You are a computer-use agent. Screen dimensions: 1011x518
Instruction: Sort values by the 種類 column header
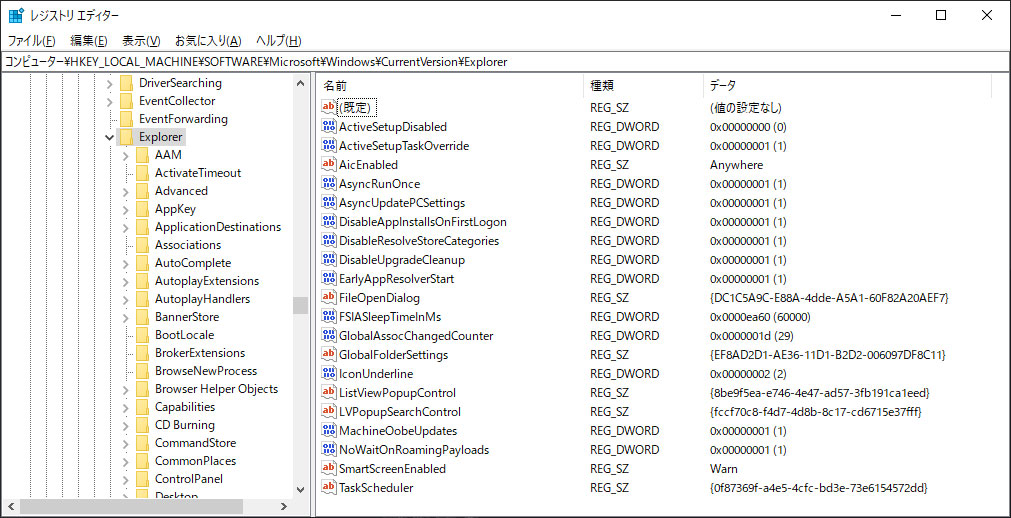click(642, 85)
